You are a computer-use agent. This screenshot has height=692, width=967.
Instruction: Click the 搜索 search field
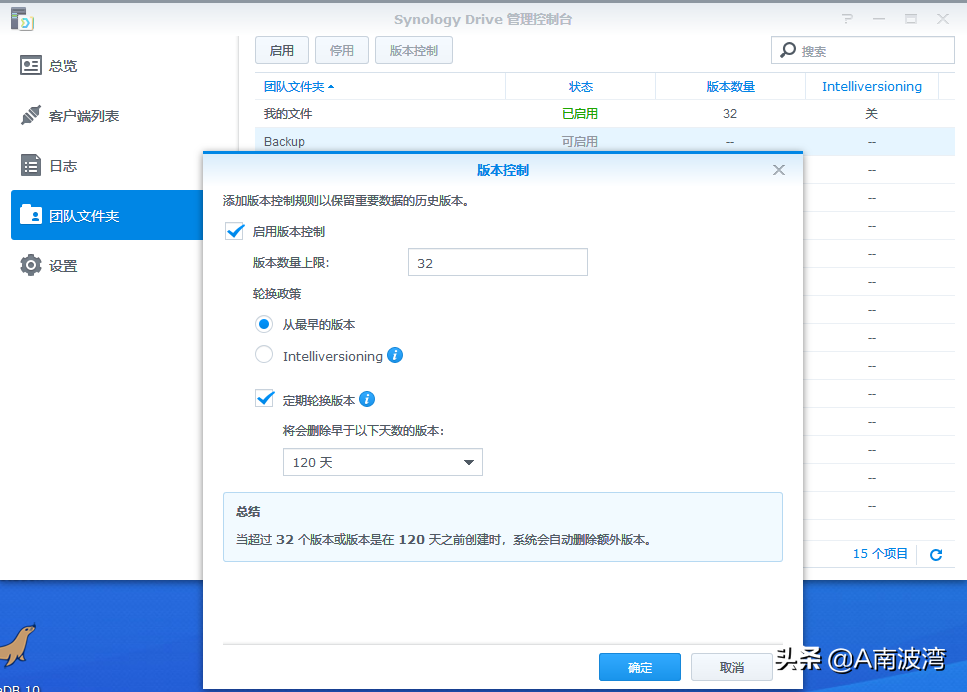click(x=863, y=50)
